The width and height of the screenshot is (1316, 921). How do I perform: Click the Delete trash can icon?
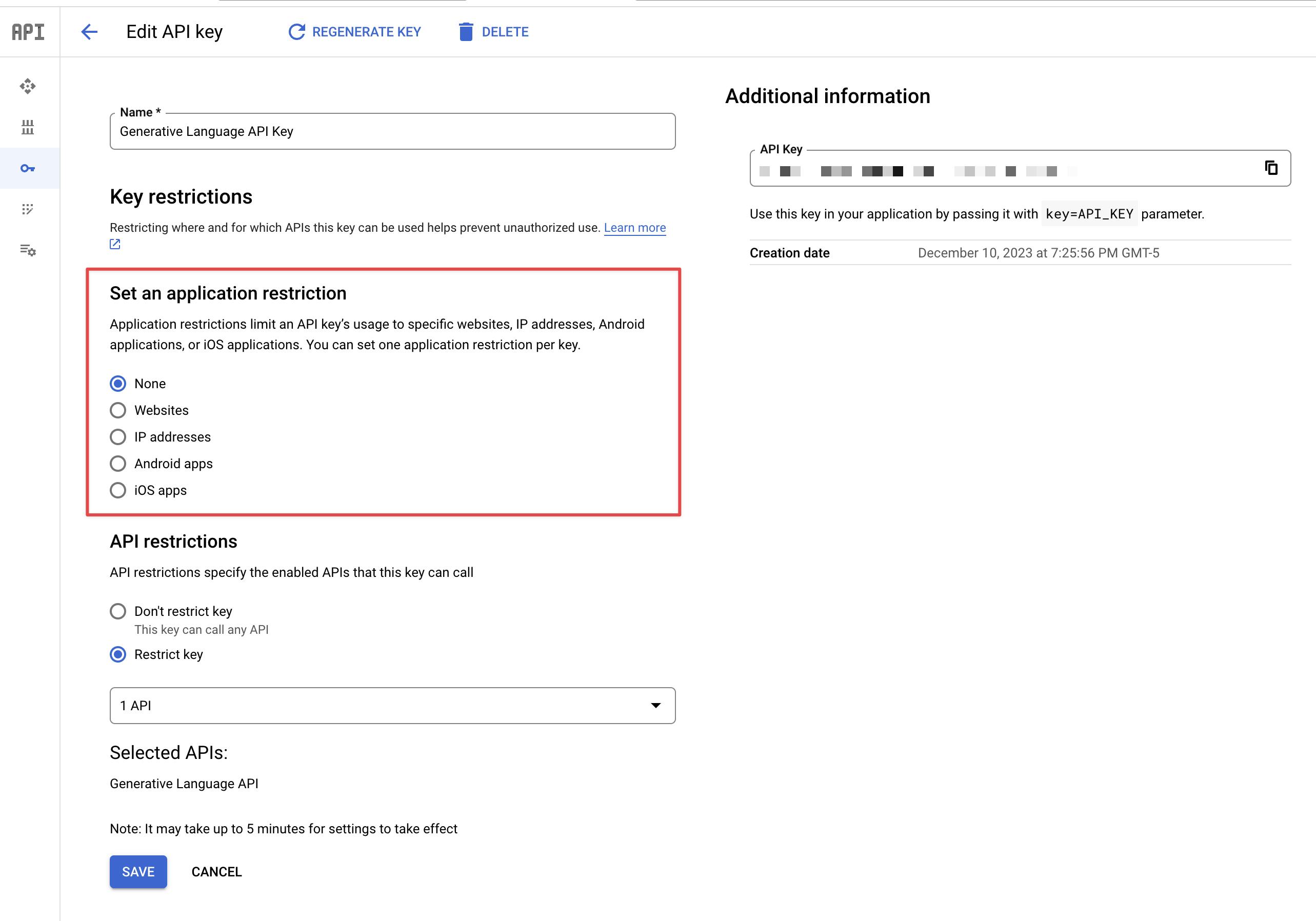click(x=465, y=31)
